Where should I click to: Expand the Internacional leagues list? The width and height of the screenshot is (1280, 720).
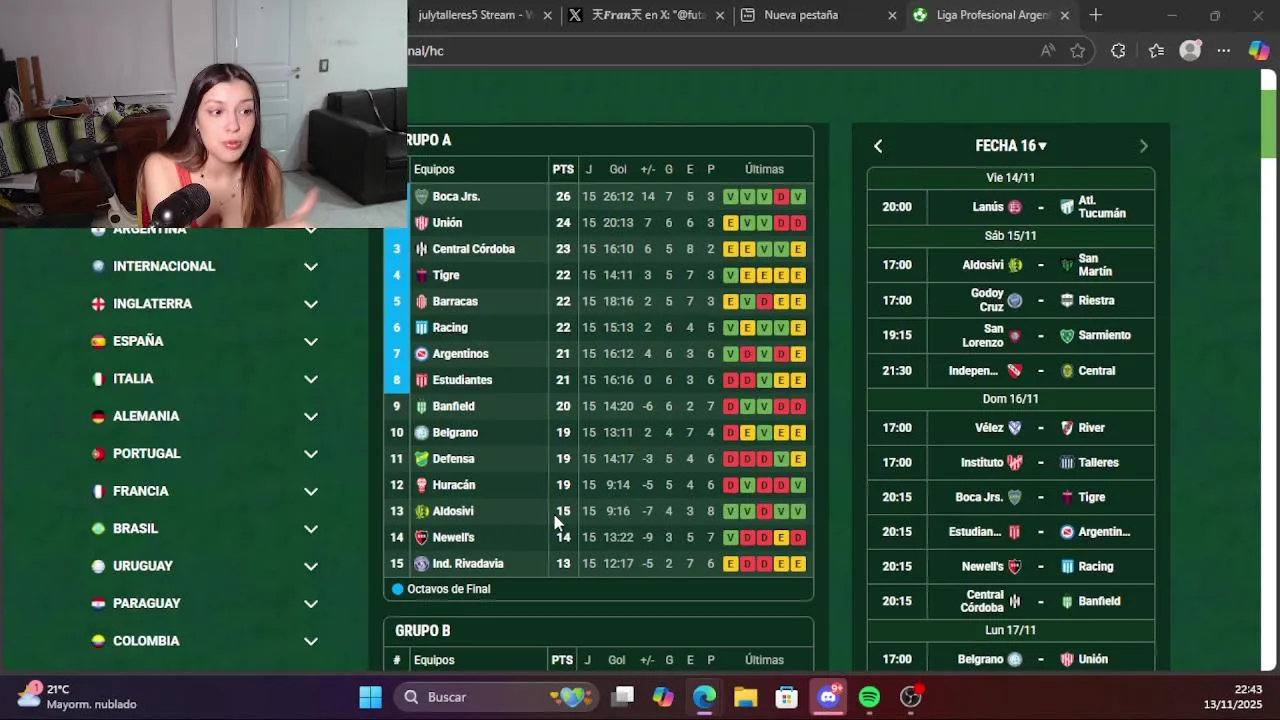(311, 267)
